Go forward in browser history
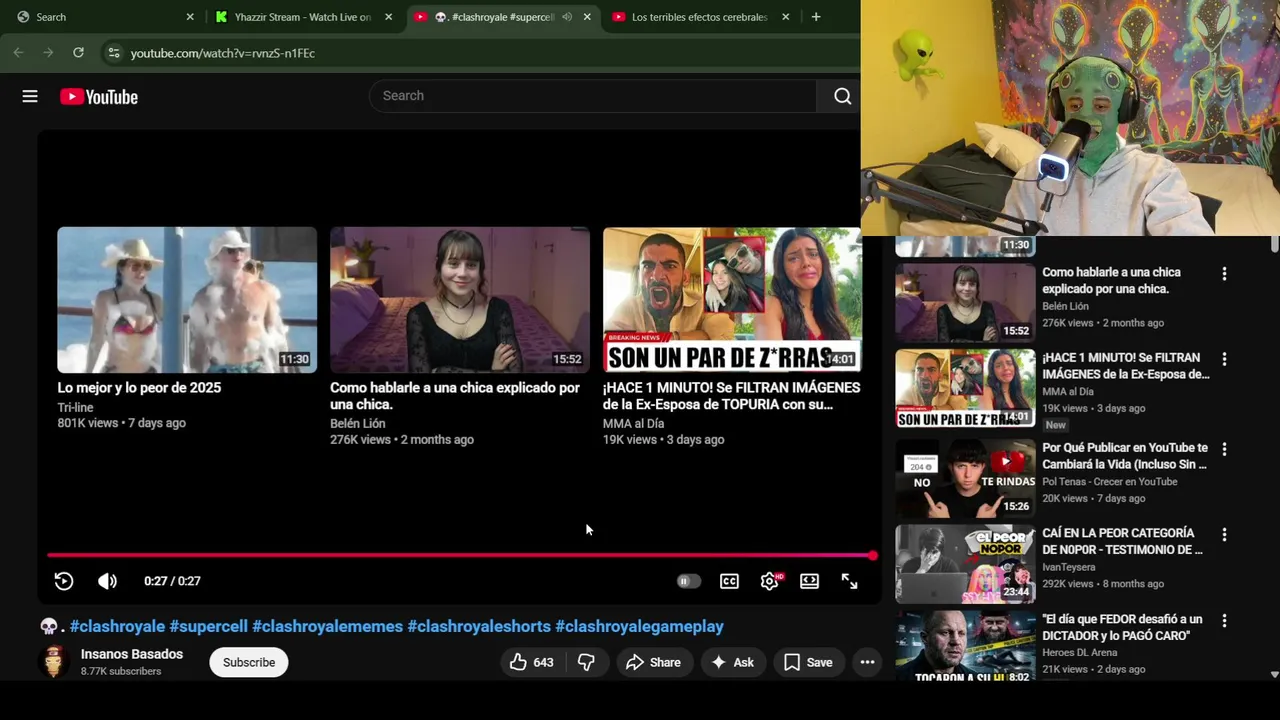Viewport: 1280px width, 720px height. [x=48, y=52]
